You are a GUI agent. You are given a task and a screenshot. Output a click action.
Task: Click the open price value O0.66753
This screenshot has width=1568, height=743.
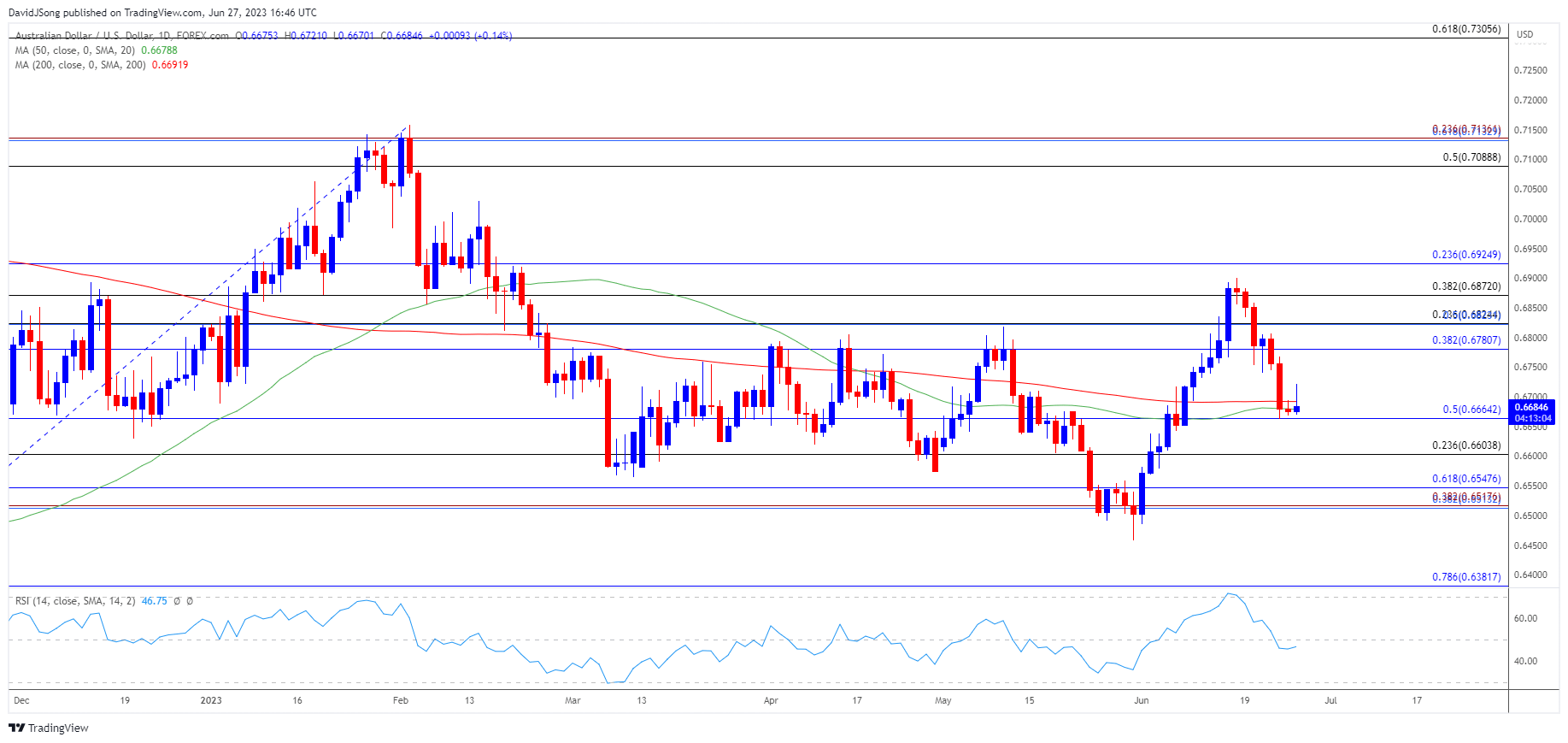pos(257,36)
